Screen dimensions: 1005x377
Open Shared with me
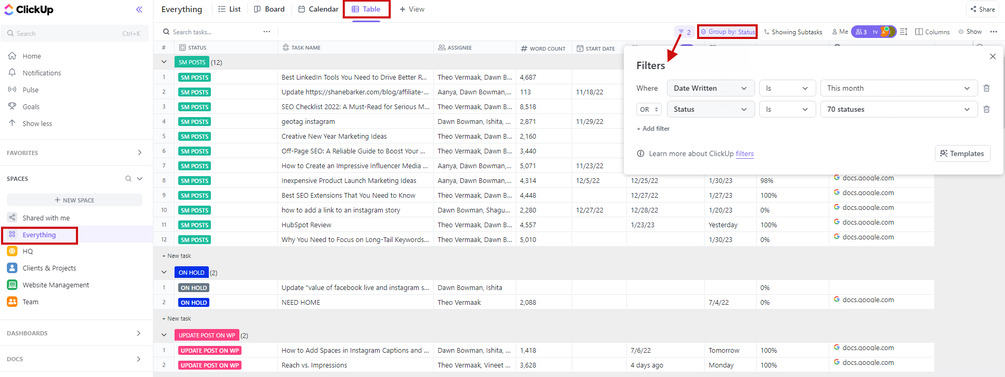[x=46, y=218]
